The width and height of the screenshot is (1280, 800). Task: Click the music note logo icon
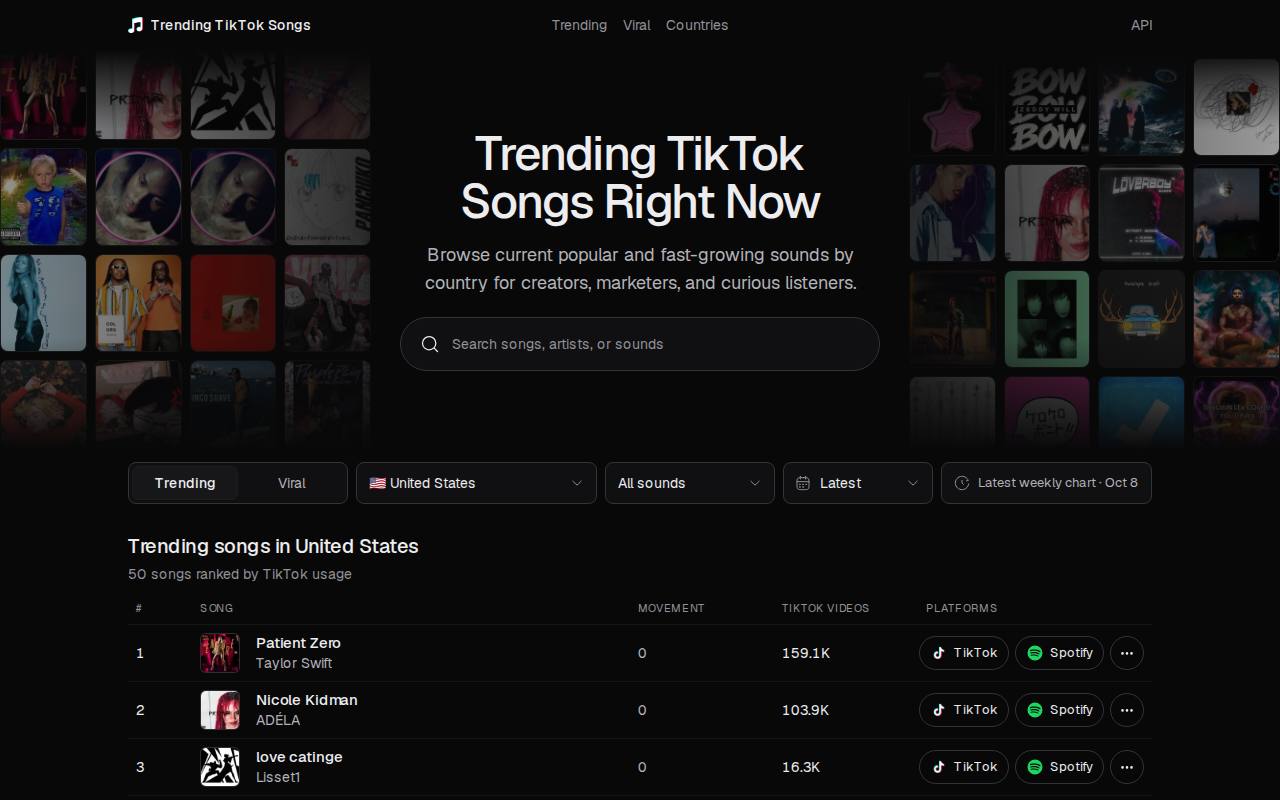pyautogui.click(x=136, y=25)
